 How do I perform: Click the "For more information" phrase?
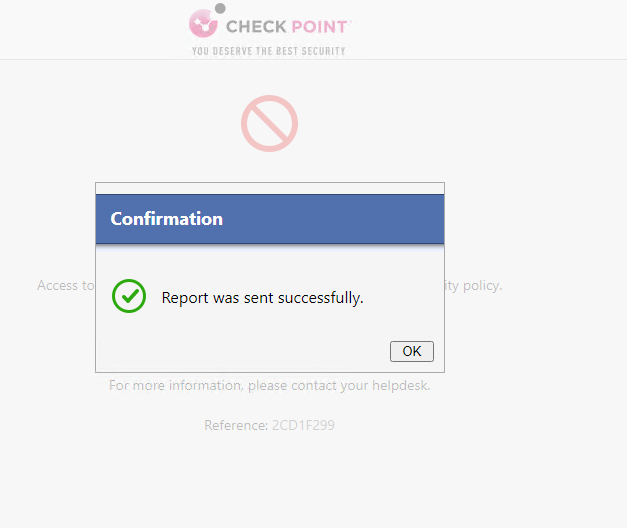(176, 385)
